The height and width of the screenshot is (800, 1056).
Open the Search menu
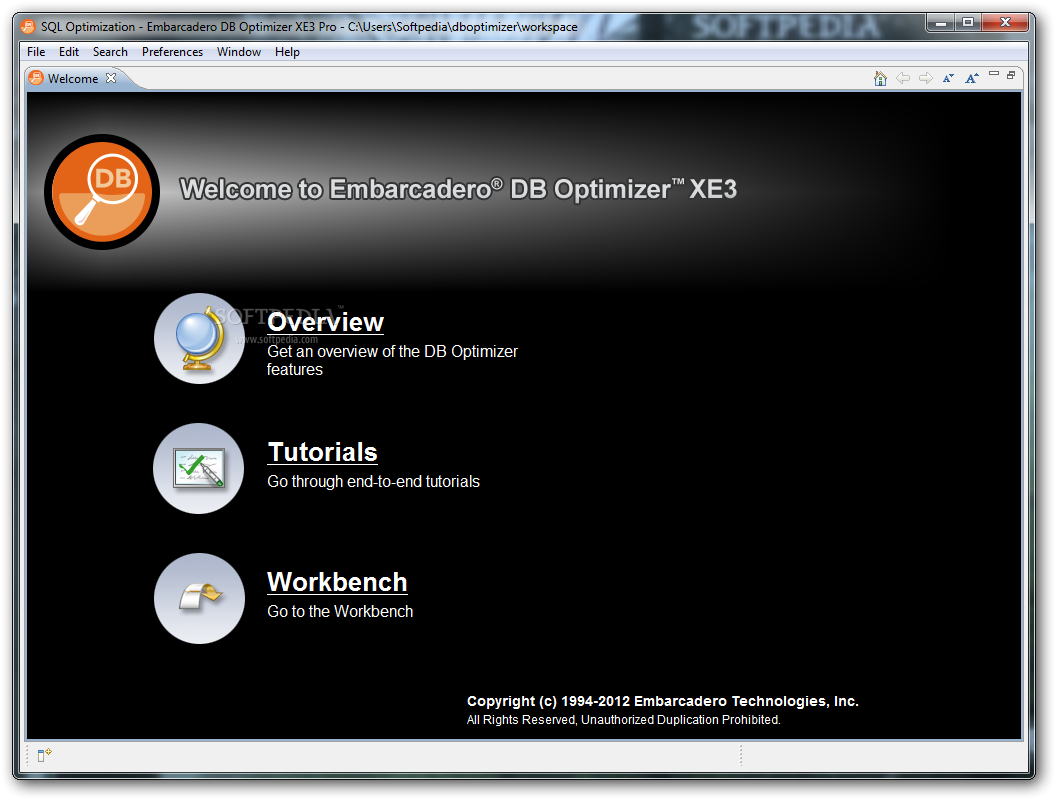click(110, 52)
